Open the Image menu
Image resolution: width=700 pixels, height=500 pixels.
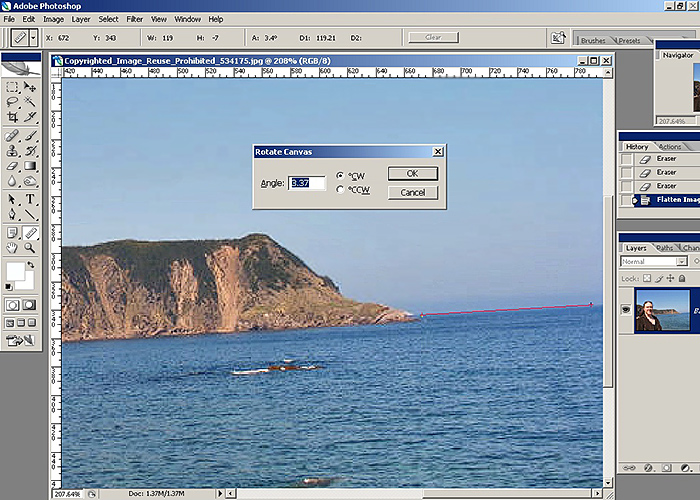click(x=53, y=19)
